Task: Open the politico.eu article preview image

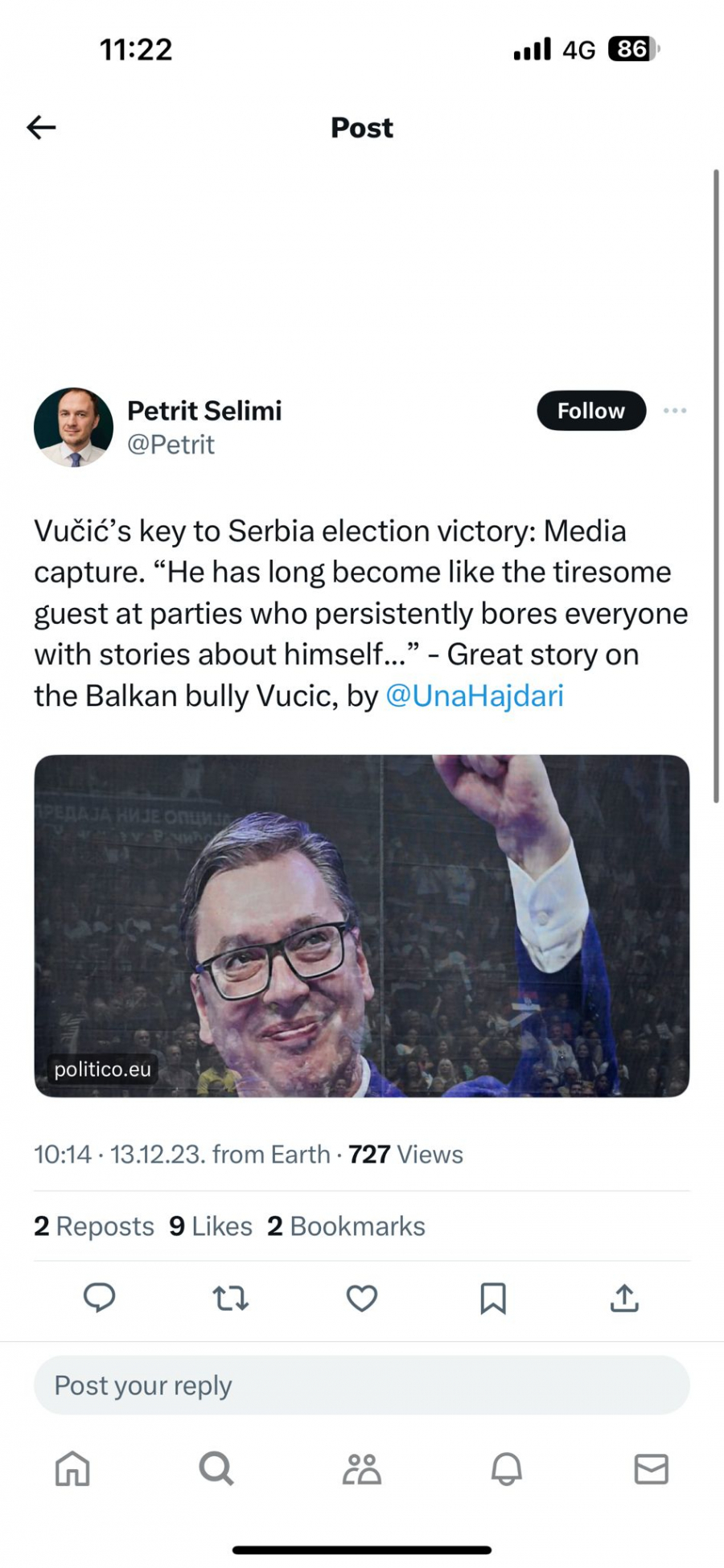Action: [361, 925]
